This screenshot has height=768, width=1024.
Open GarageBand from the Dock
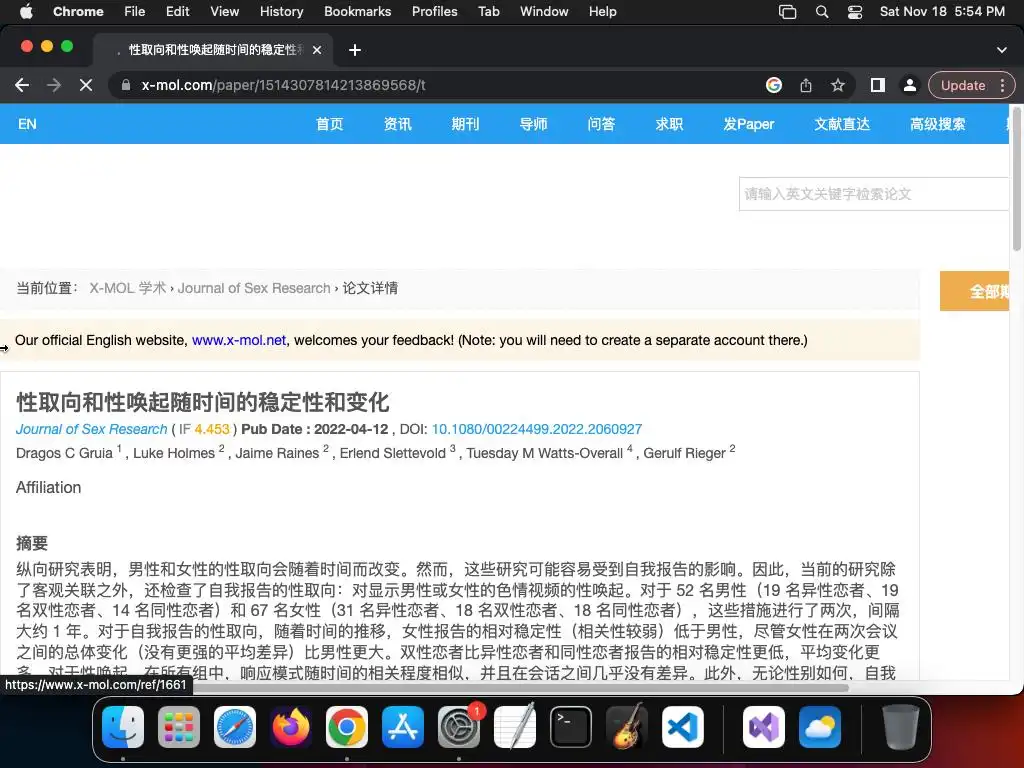point(627,727)
